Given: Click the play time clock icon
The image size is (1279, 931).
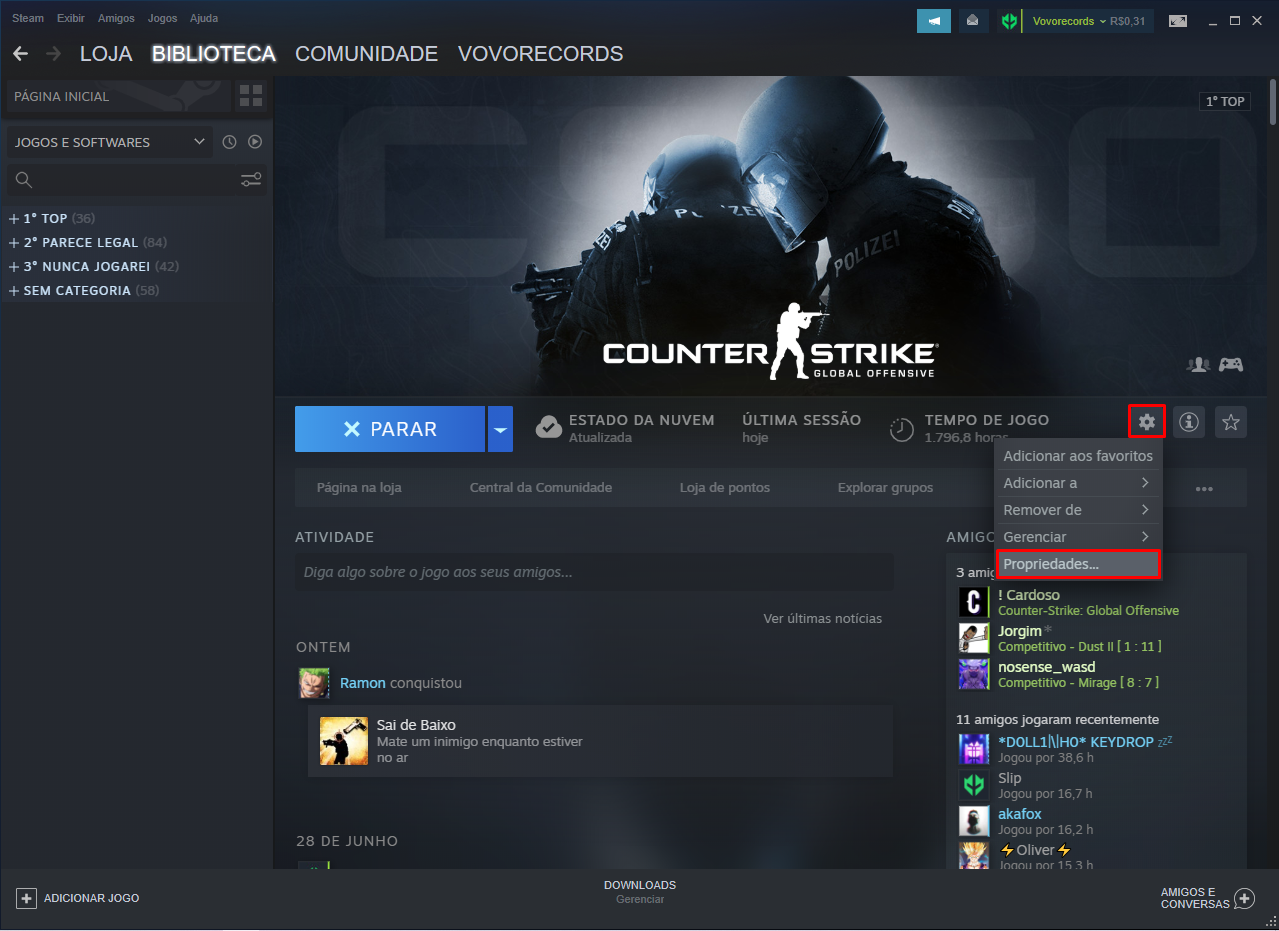Looking at the screenshot, I should [902, 429].
